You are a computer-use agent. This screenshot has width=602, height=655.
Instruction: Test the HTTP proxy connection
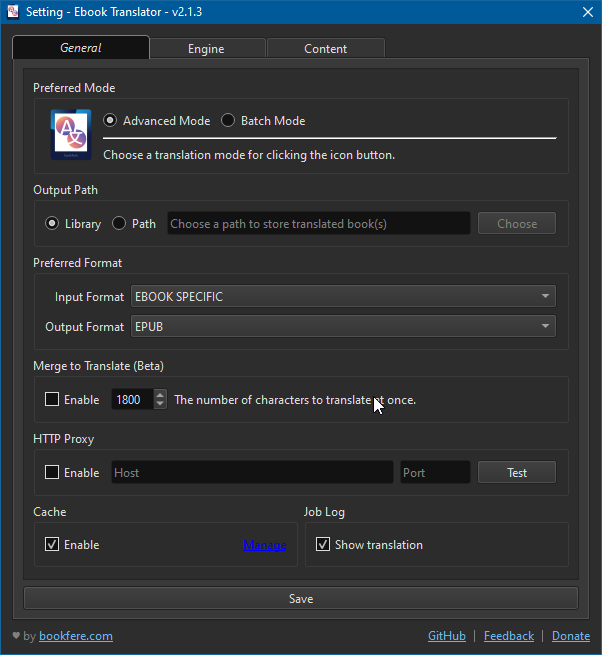[517, 472]
